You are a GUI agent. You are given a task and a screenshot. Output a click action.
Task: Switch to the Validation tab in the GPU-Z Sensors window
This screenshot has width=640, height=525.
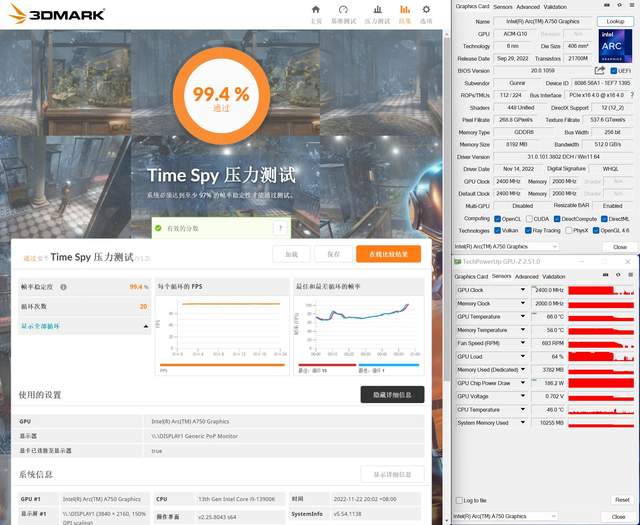(x=553, y=276)
